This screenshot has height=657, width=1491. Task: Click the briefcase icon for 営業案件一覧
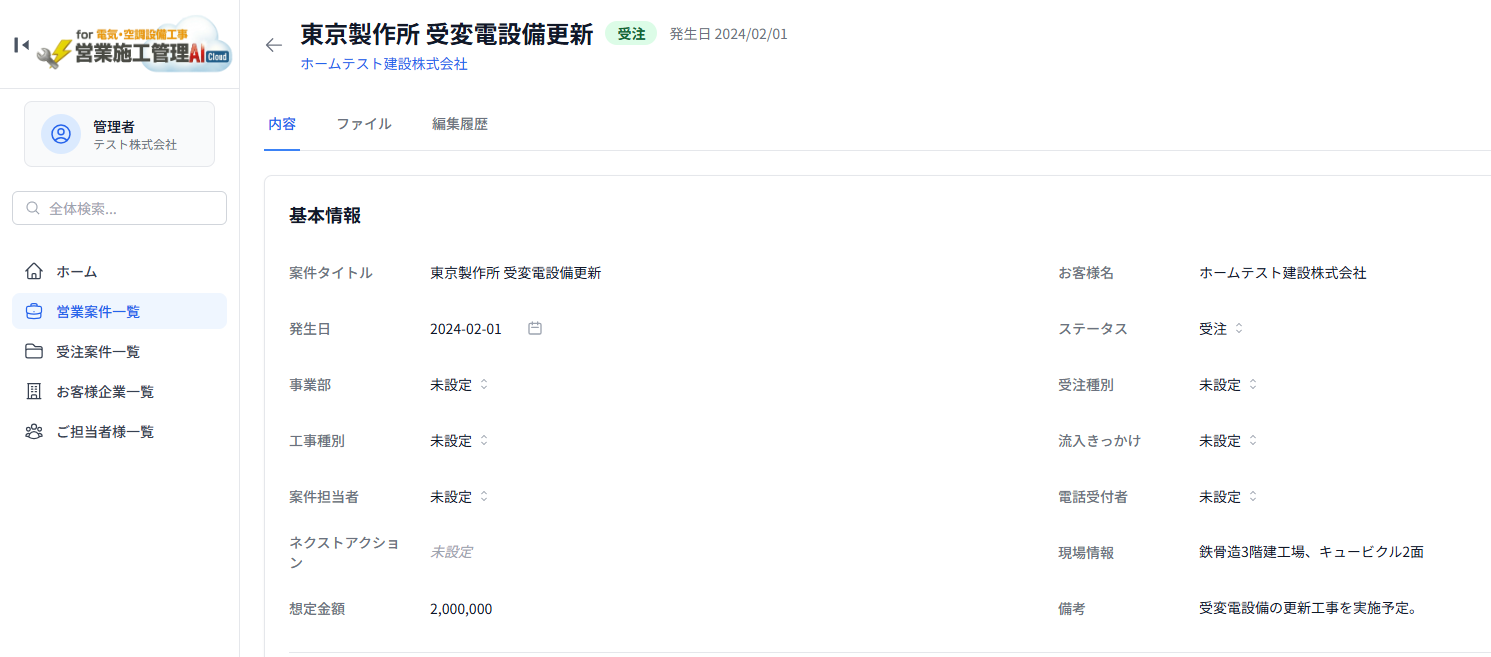pos(34,311)
